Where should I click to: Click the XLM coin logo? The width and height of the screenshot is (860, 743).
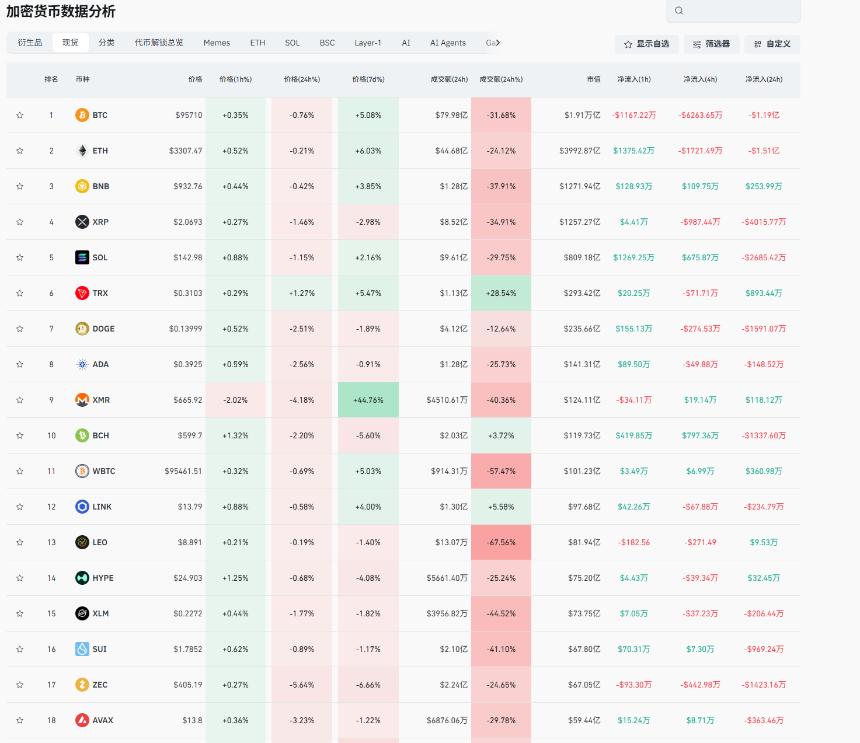(x=82, y=613)
